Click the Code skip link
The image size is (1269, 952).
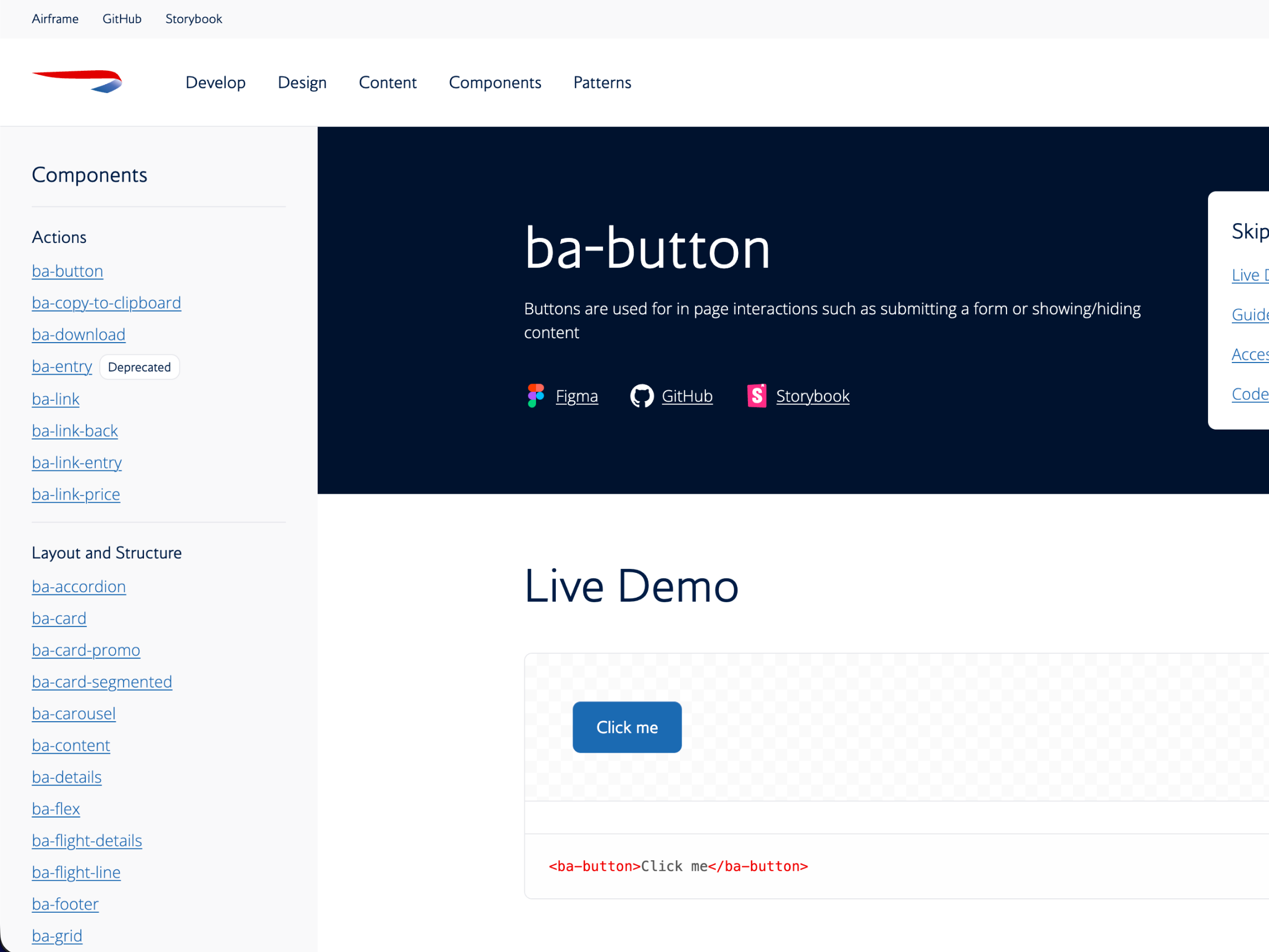(1250, 394)
